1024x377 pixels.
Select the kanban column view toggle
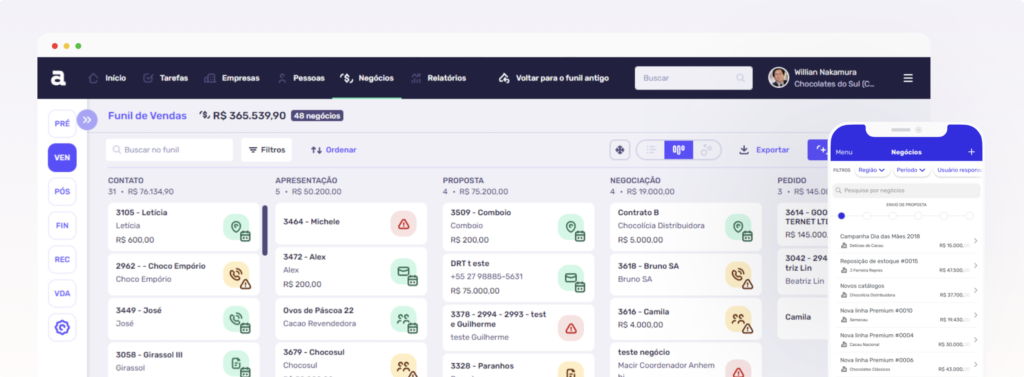pyautogui.click(x=679, y=150)
